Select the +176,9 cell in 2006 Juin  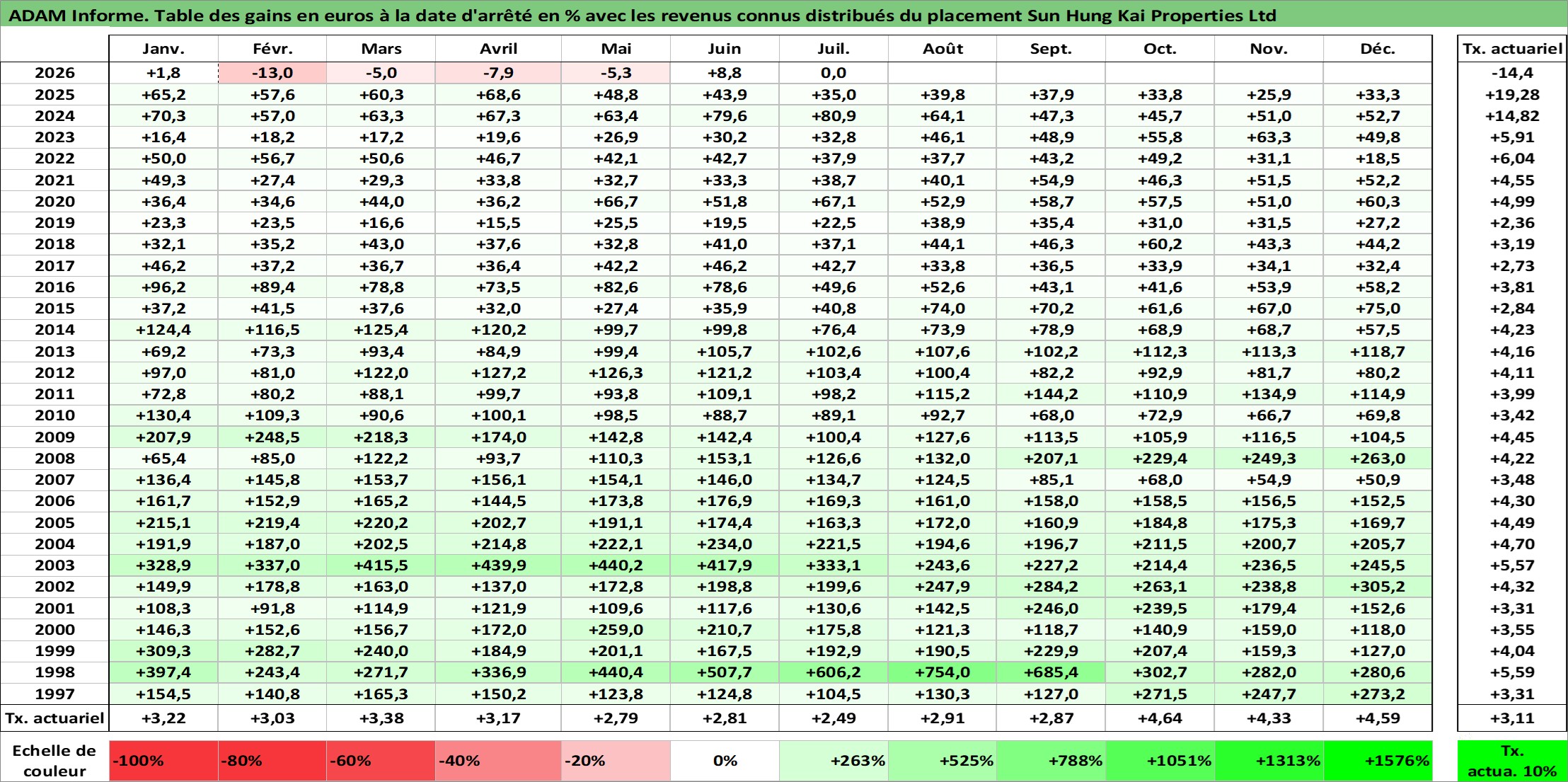725,501
